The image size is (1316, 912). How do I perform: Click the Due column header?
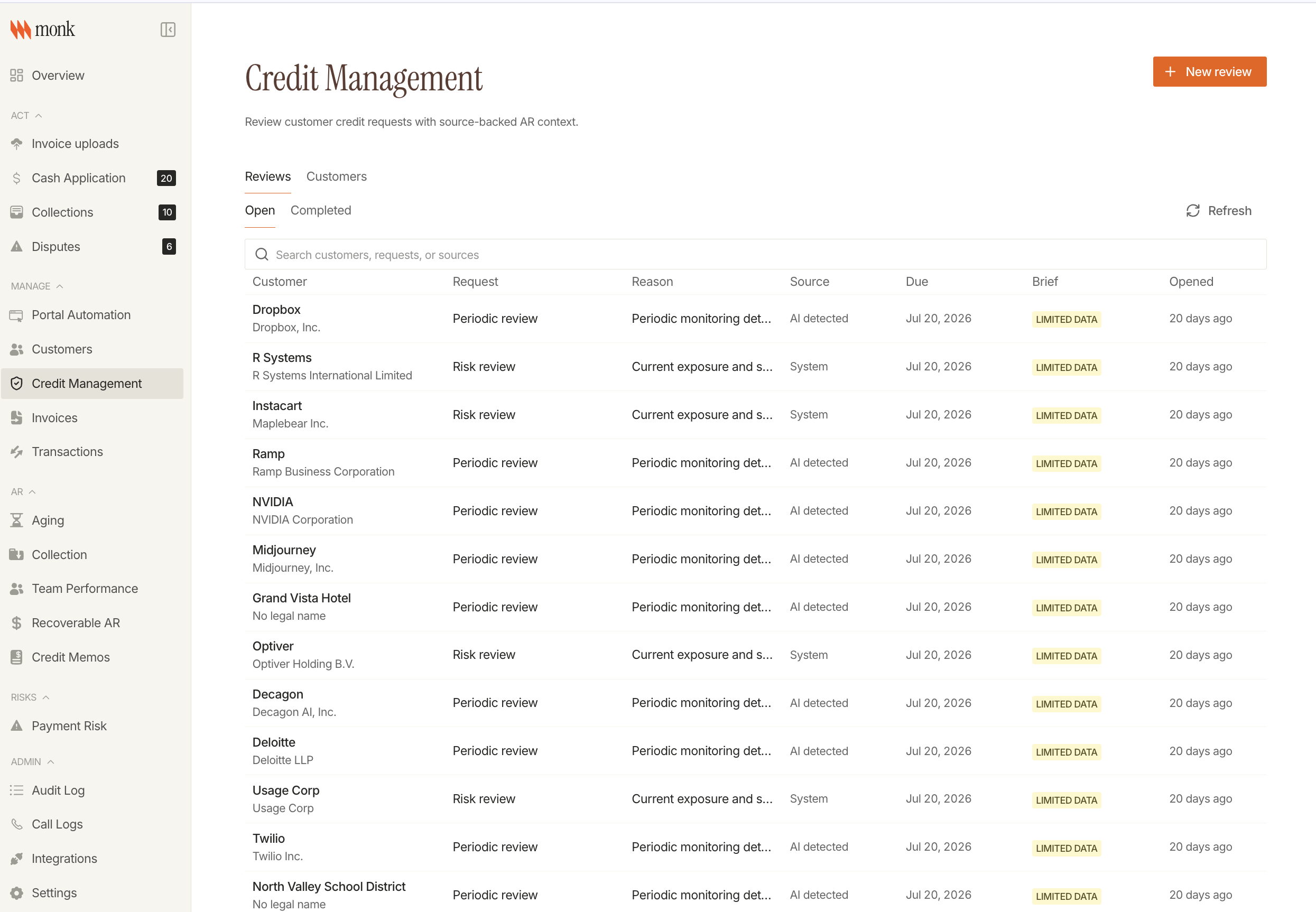point(916,282)
